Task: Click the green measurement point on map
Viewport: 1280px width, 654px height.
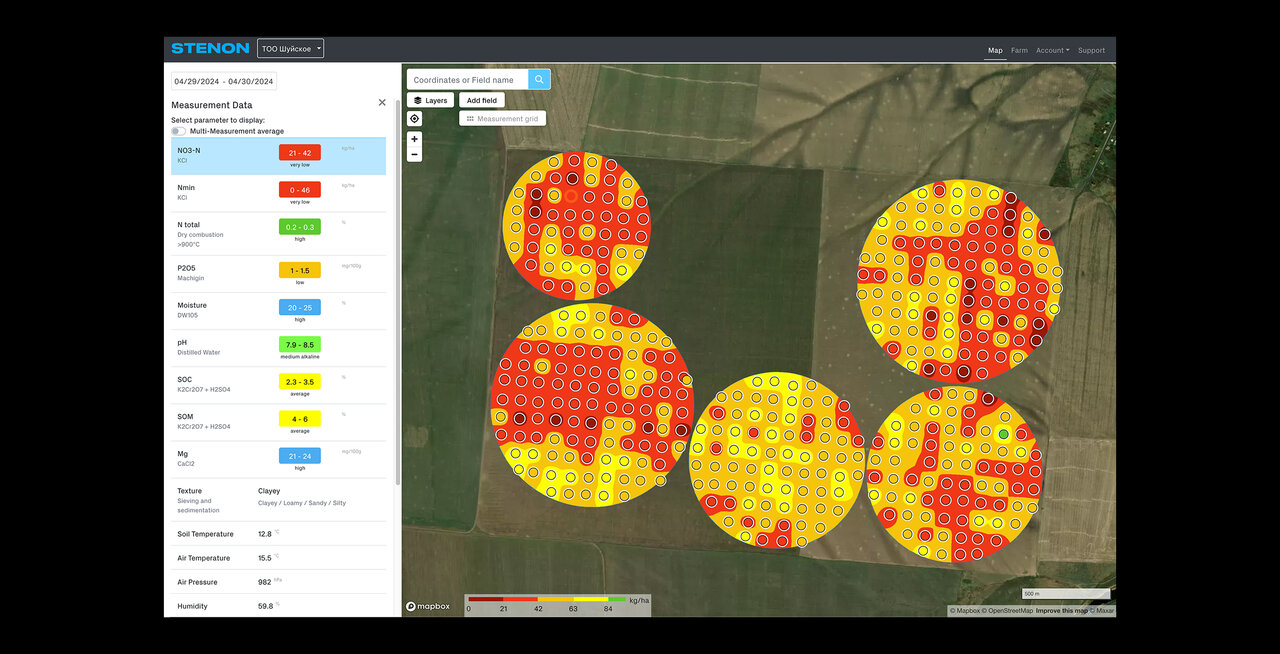Action: 1003,434
